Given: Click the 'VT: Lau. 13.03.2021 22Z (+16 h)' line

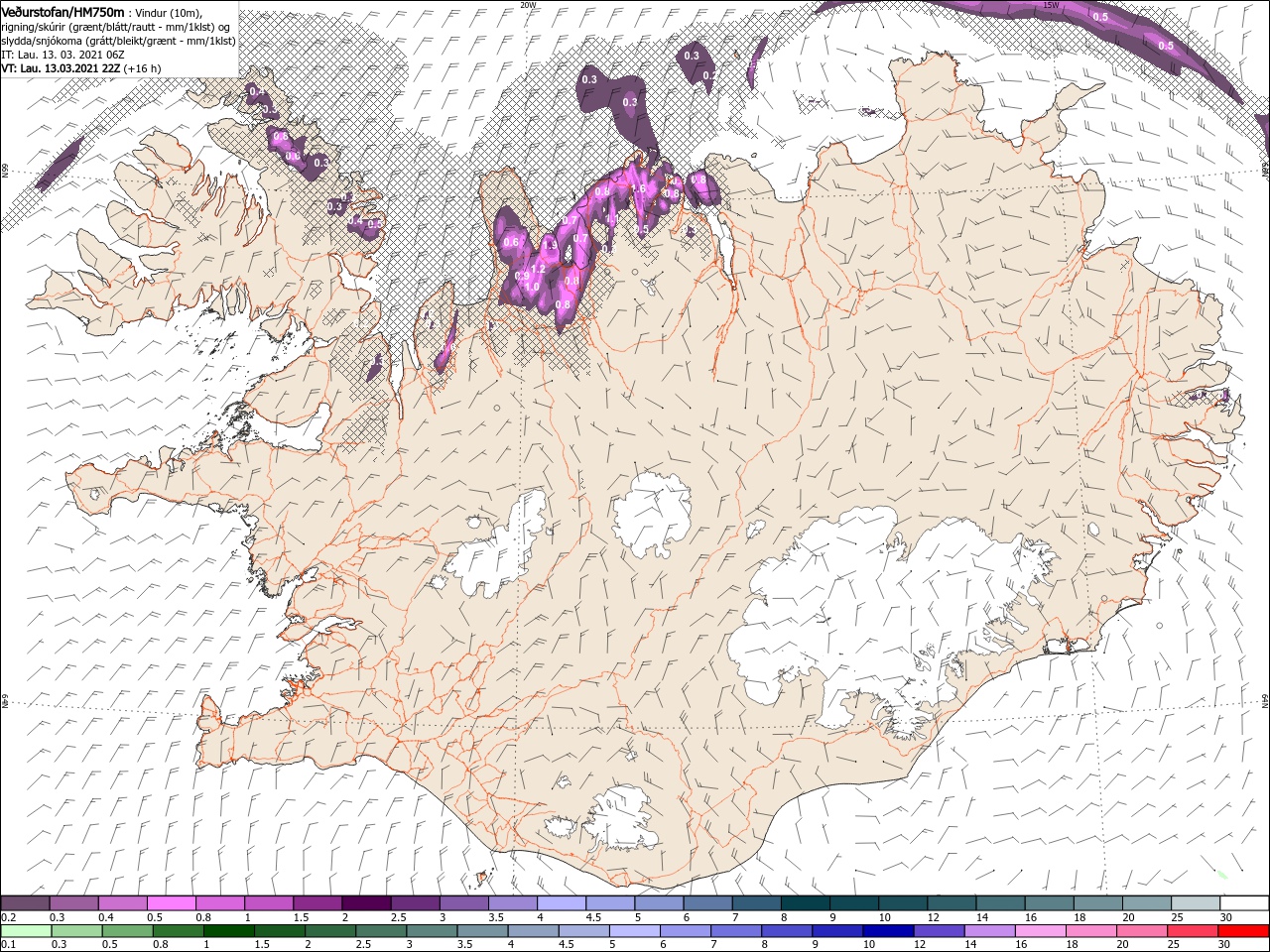Looking at the screenshot, I should coord(81,69).
